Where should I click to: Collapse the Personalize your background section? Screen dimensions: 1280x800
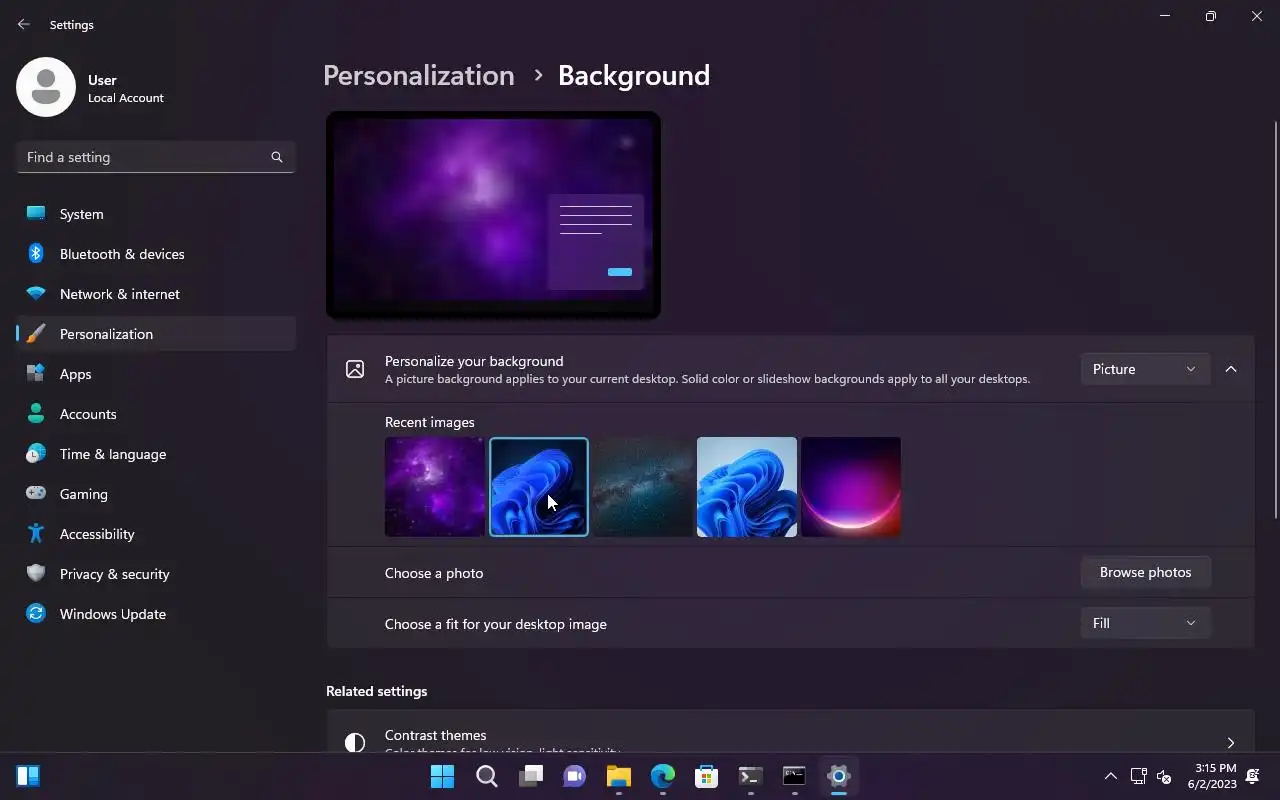point(1231,369)
